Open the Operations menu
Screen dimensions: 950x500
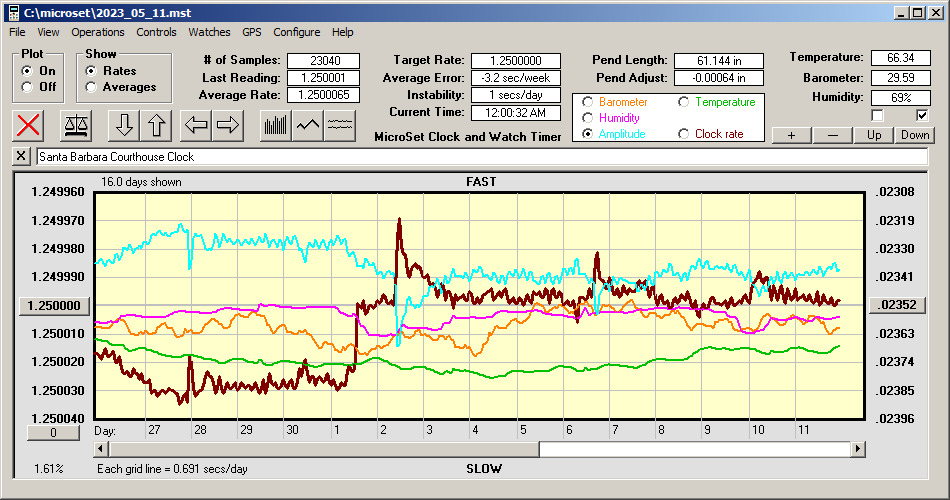98,32
